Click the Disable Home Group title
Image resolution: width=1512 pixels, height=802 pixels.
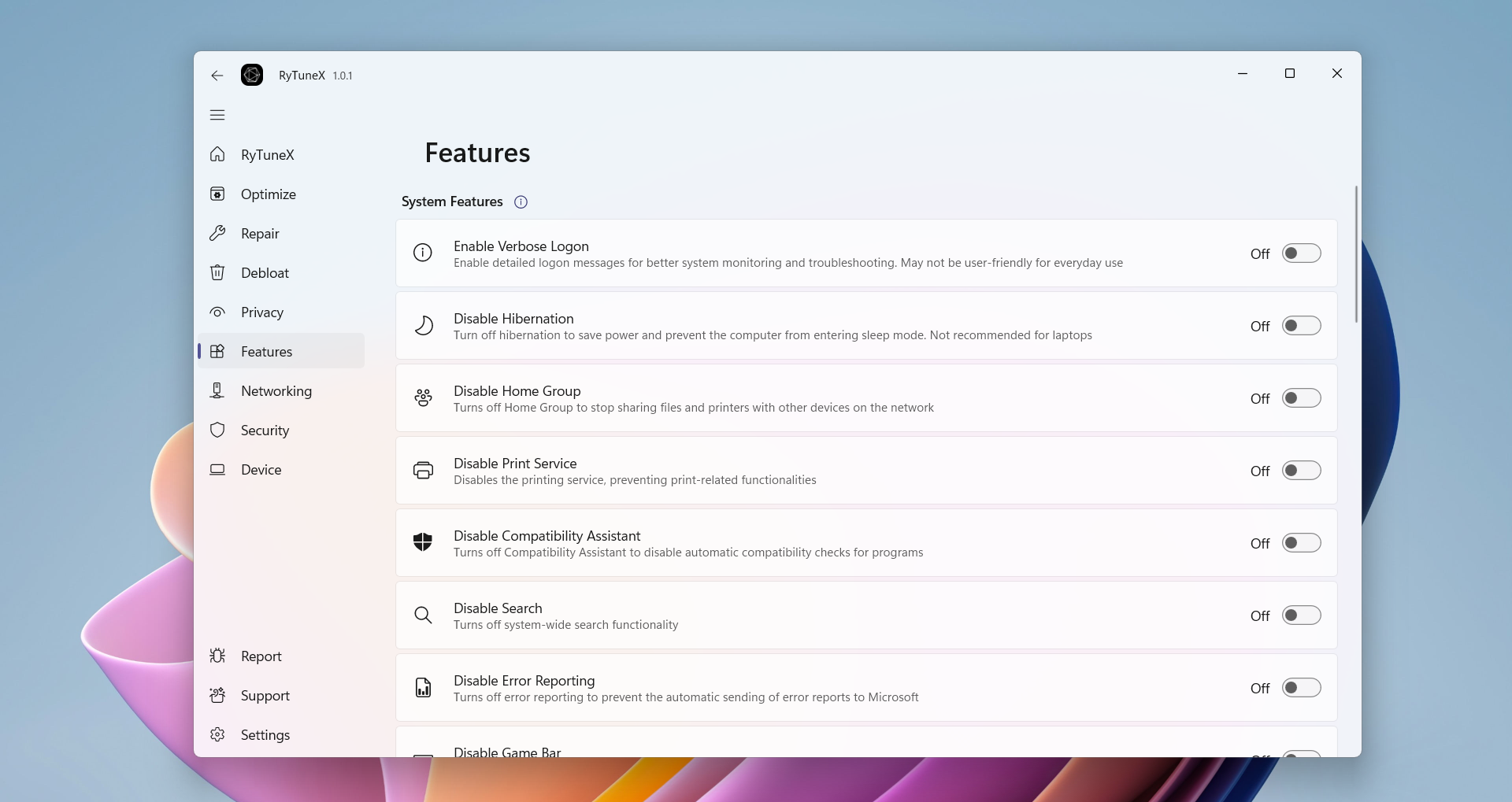(517, 391)
